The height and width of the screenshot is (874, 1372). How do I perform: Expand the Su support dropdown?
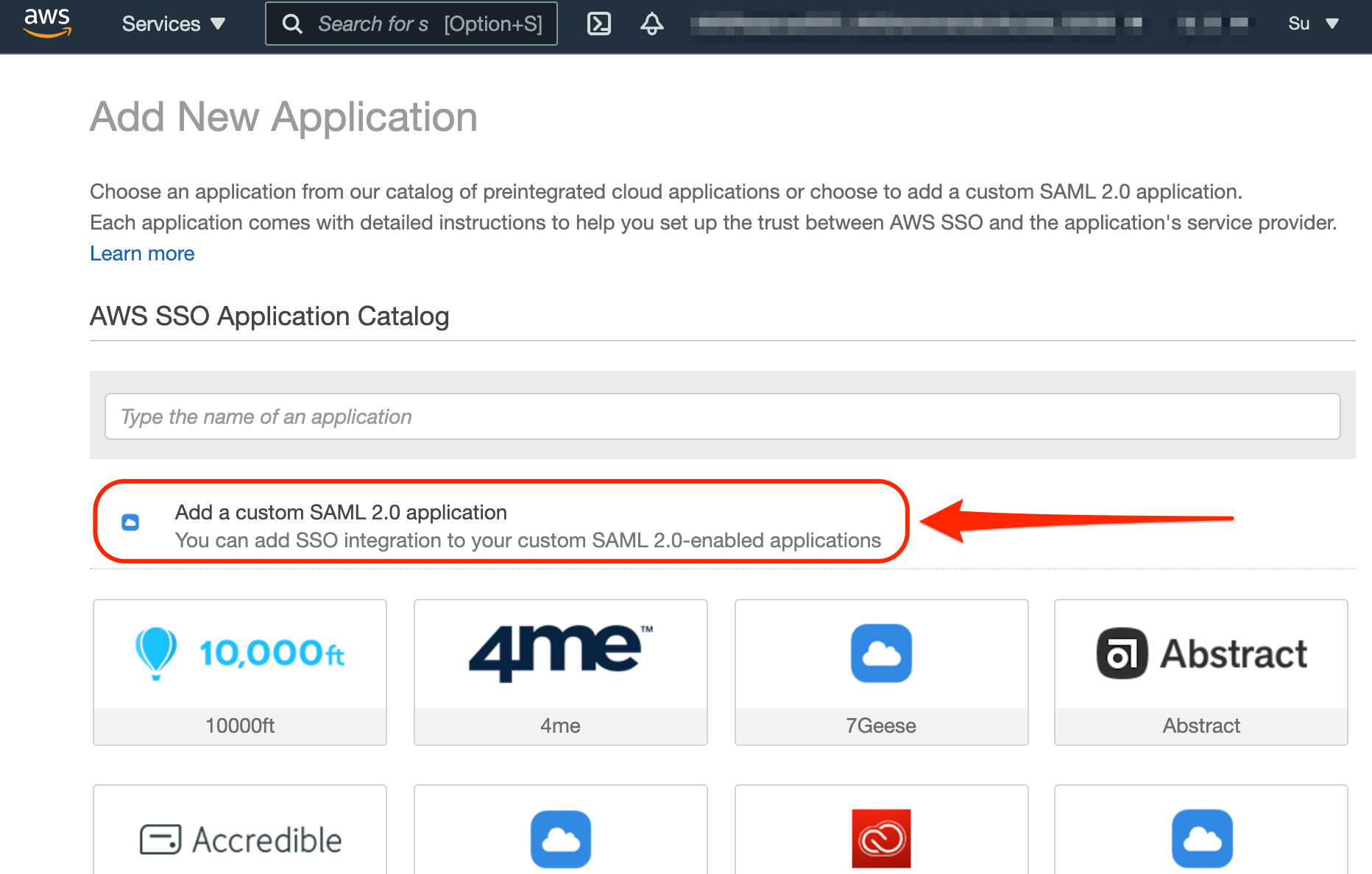[x=1314, y=24]
